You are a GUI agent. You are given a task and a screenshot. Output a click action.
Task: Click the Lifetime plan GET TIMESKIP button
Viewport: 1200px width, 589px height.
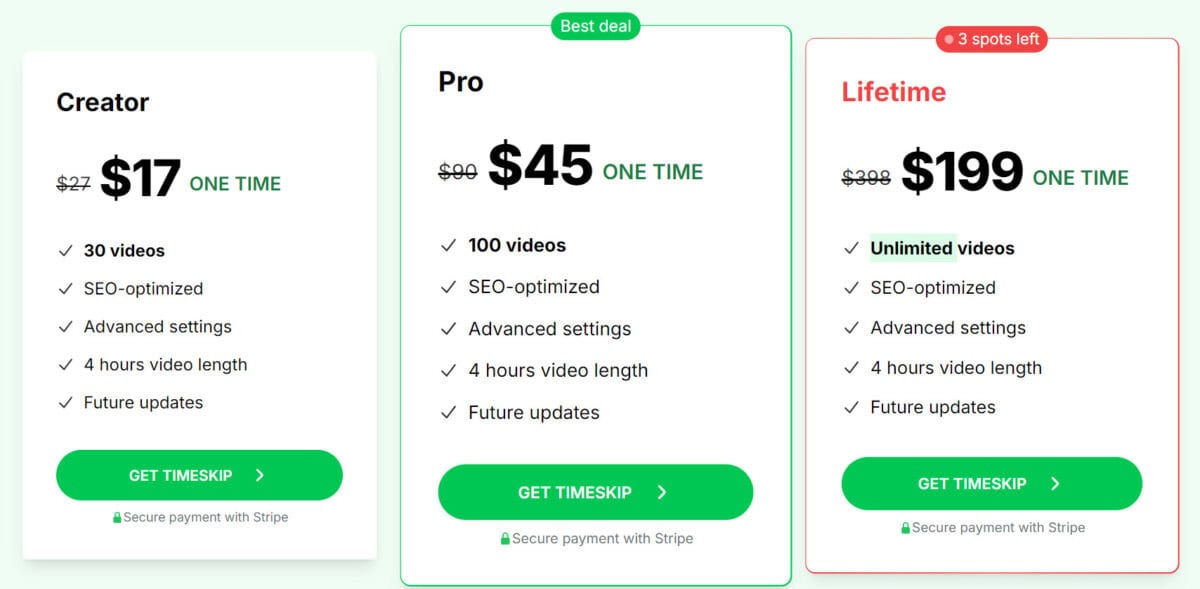pos(991,484)
